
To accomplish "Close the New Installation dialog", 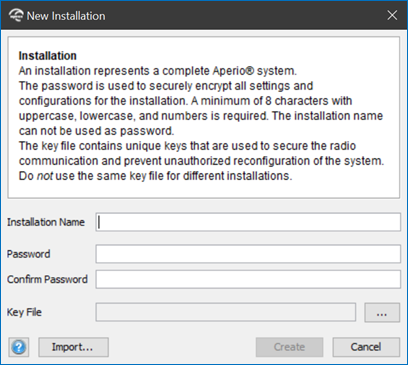I will point(392,15).
